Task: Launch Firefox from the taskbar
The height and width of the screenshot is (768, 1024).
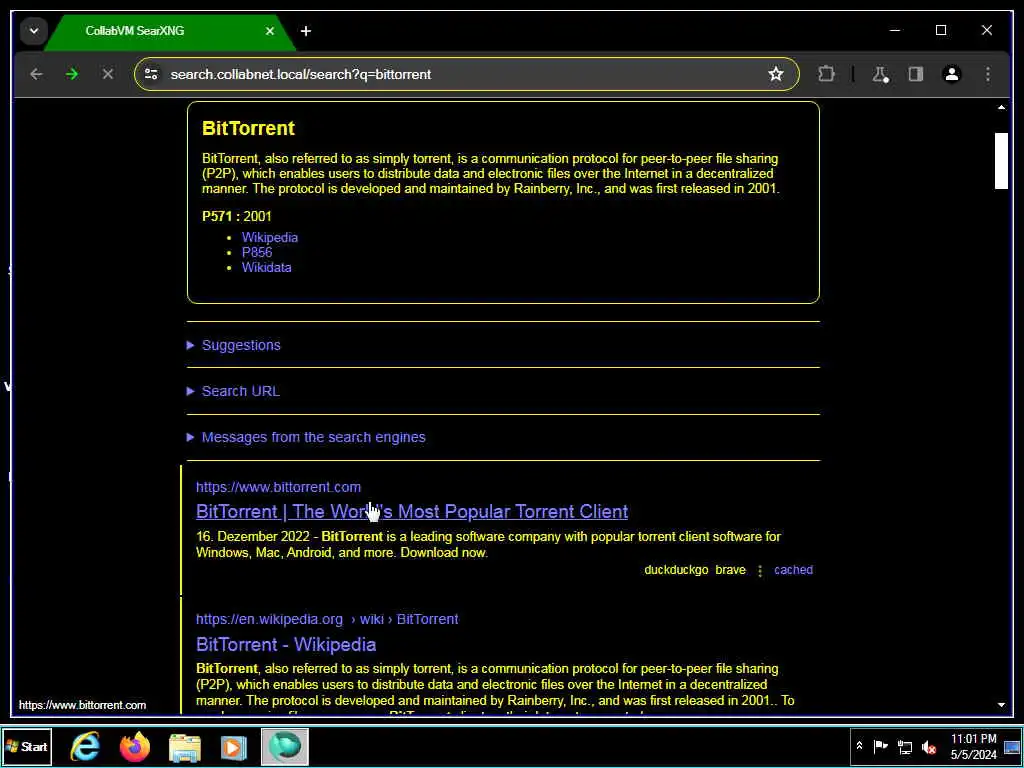Action: pos(135,746)
